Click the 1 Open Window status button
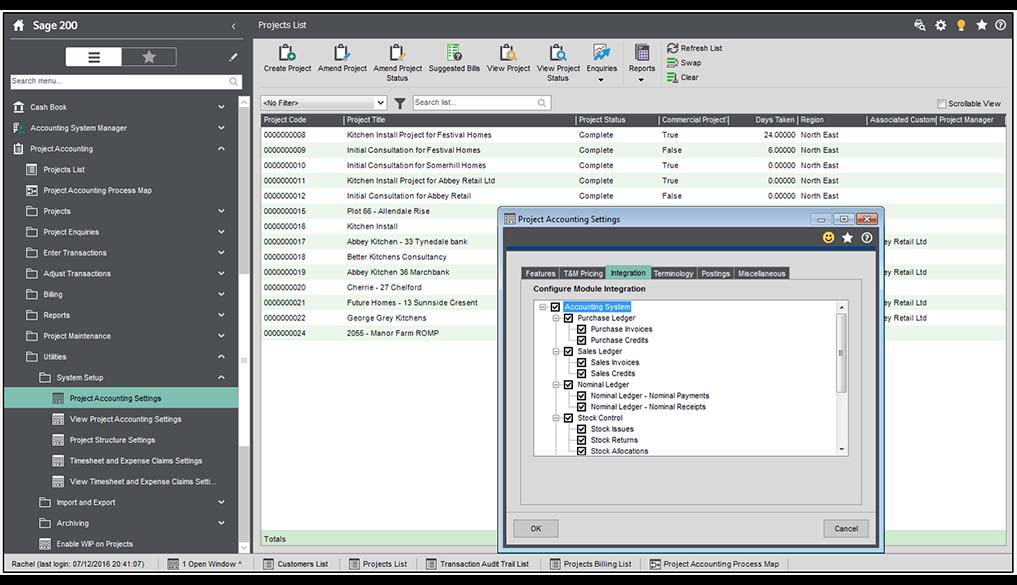Screen dimensions: 1017x585 [x=204, y=564]
